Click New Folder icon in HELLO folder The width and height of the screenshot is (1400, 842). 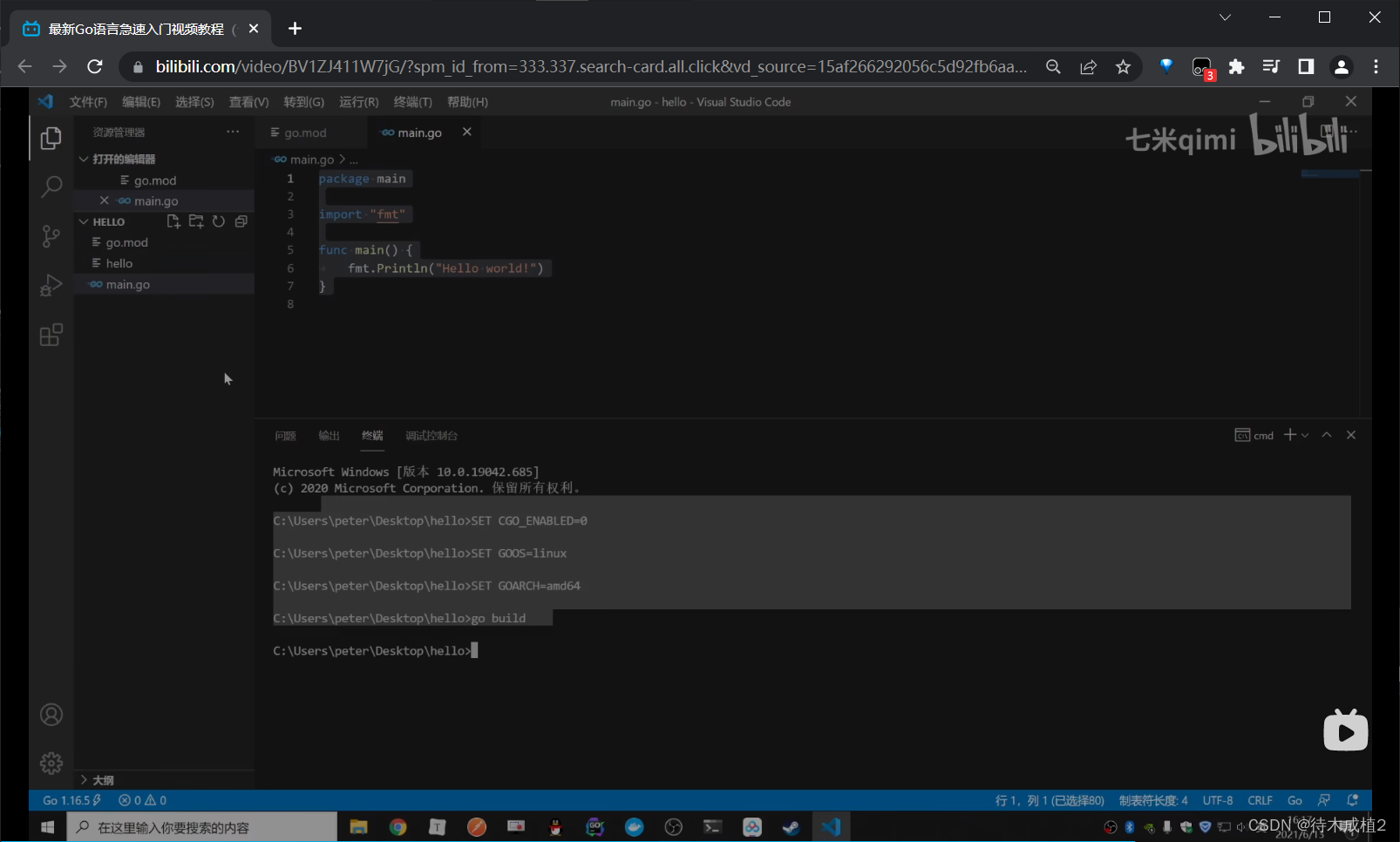pos(196,221)
